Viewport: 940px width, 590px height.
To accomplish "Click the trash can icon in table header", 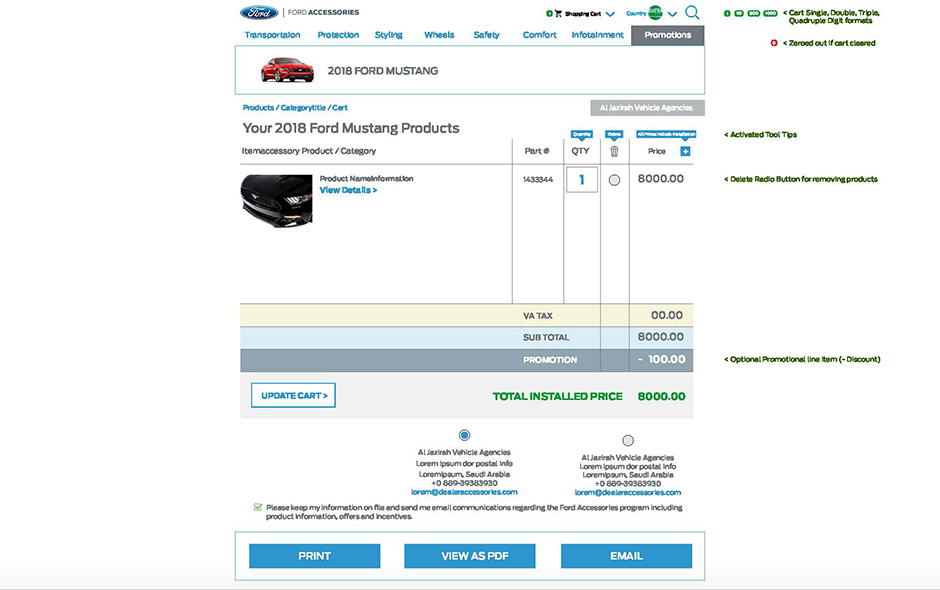I will (x=614, y=151).
